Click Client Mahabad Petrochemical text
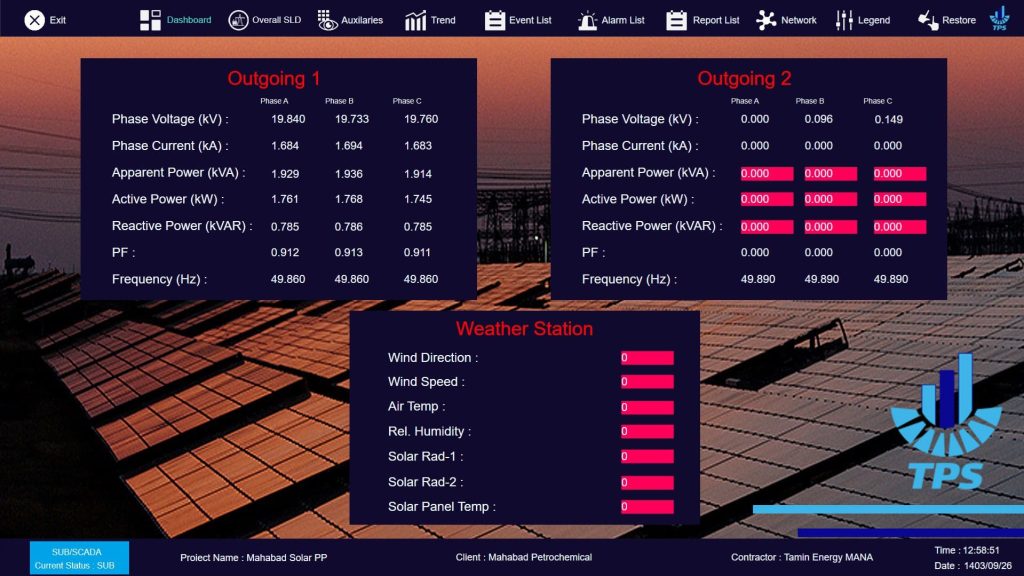Screen dimensions: 1024x576 click(524, 557)
